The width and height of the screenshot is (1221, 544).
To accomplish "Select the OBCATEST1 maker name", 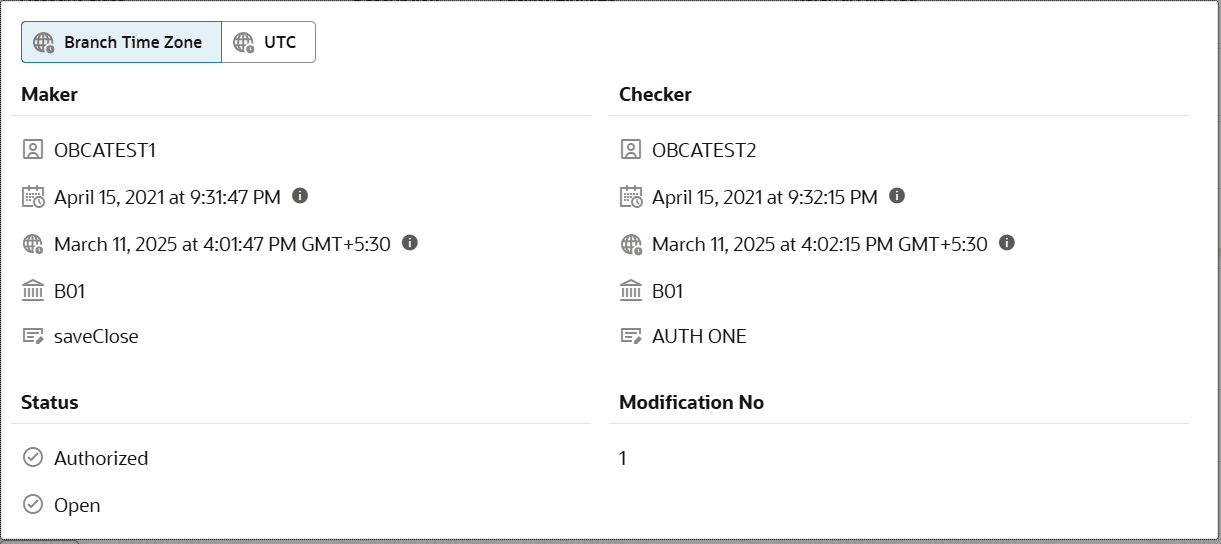I will coord(105,151).
